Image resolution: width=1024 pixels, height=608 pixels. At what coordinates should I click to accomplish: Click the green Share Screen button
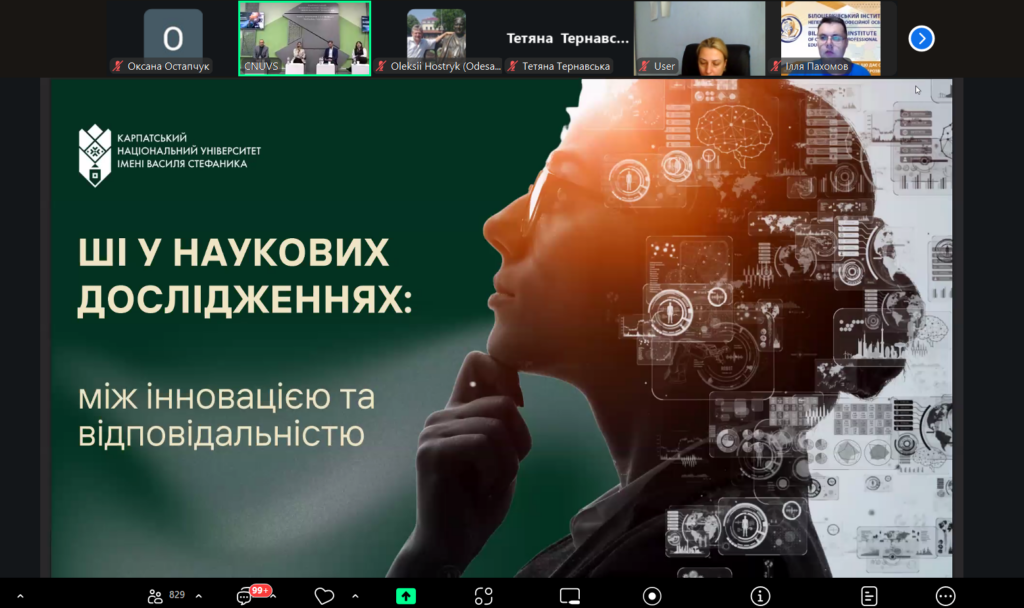tap(405, 596)
